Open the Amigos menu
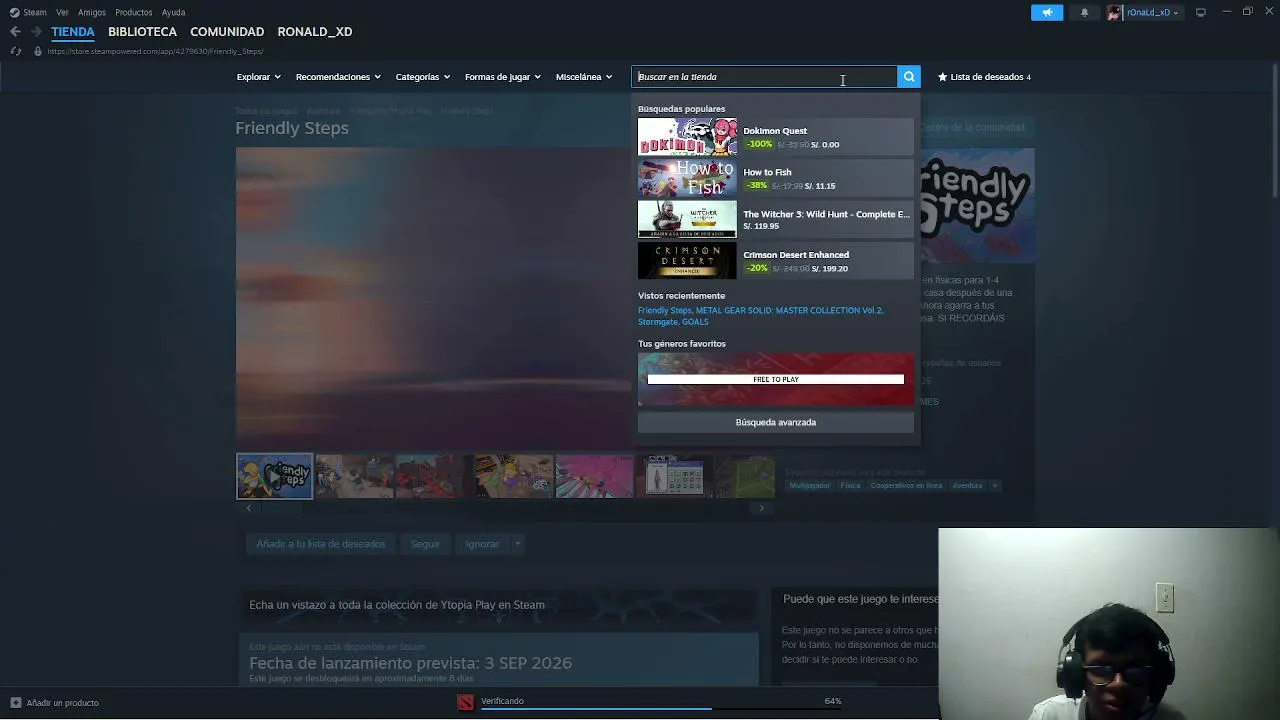1280x720 pixels. pos(92,12)
